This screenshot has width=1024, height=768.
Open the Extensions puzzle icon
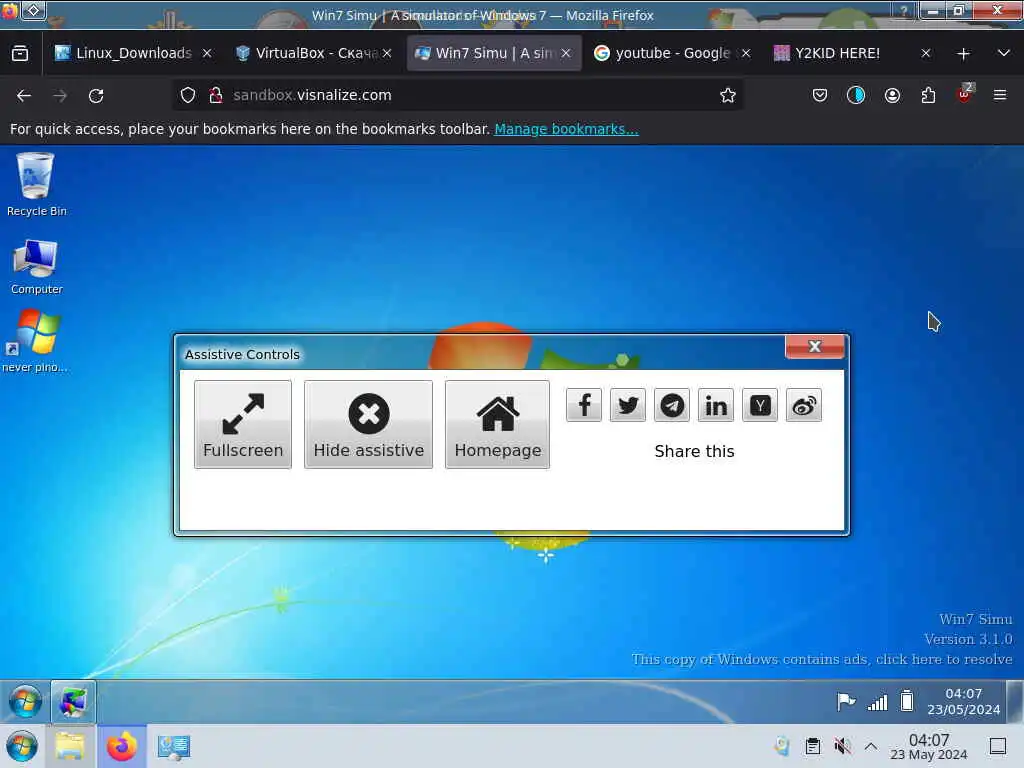click(x=928, y=95)
